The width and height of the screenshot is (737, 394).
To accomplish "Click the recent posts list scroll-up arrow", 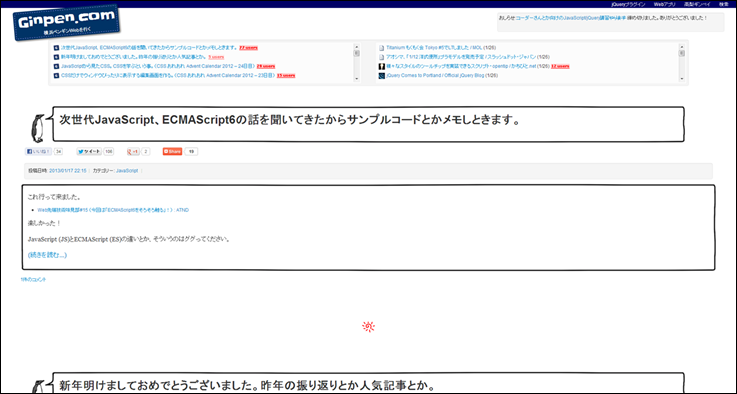I will [x=356, y=47].
